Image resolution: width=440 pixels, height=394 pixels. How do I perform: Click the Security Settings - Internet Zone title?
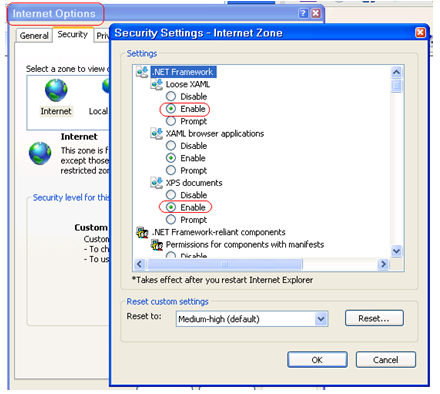pyautogui.click(x=198, y=33)
